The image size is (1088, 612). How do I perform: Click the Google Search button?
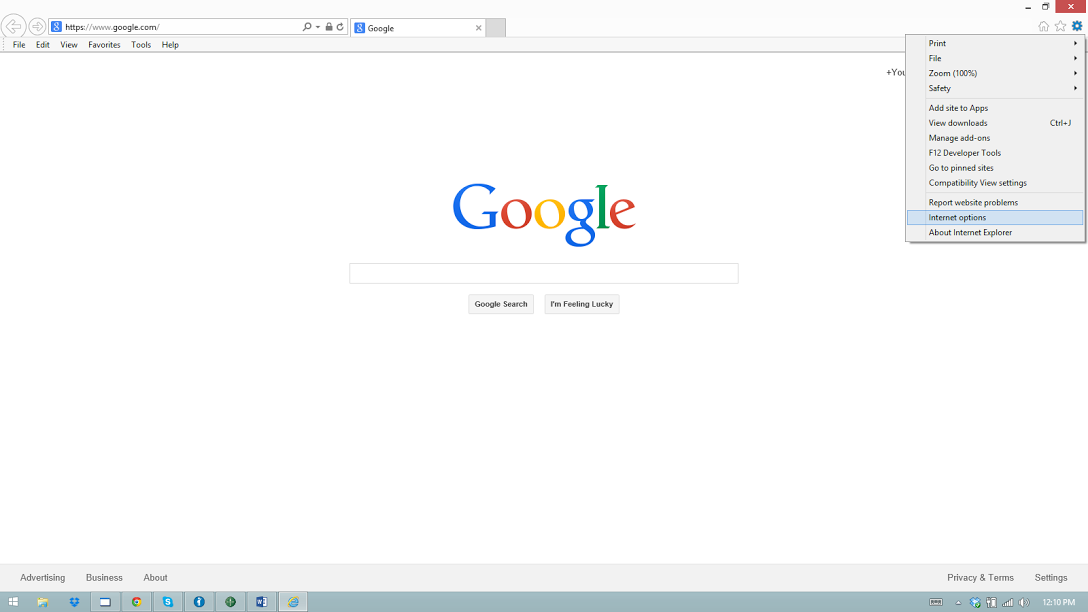pos(501,304)
